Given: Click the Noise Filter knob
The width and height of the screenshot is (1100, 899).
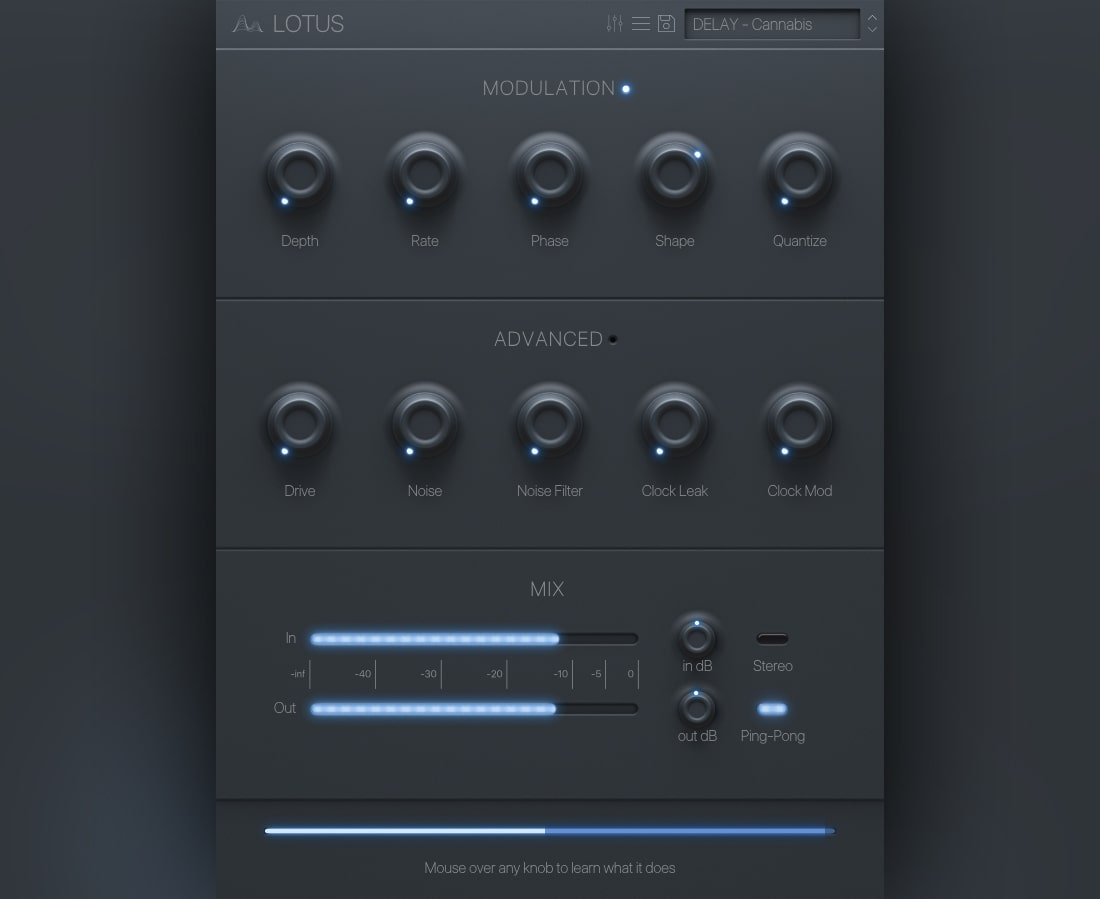Looking at the screenshot, I should click(549, 424).
